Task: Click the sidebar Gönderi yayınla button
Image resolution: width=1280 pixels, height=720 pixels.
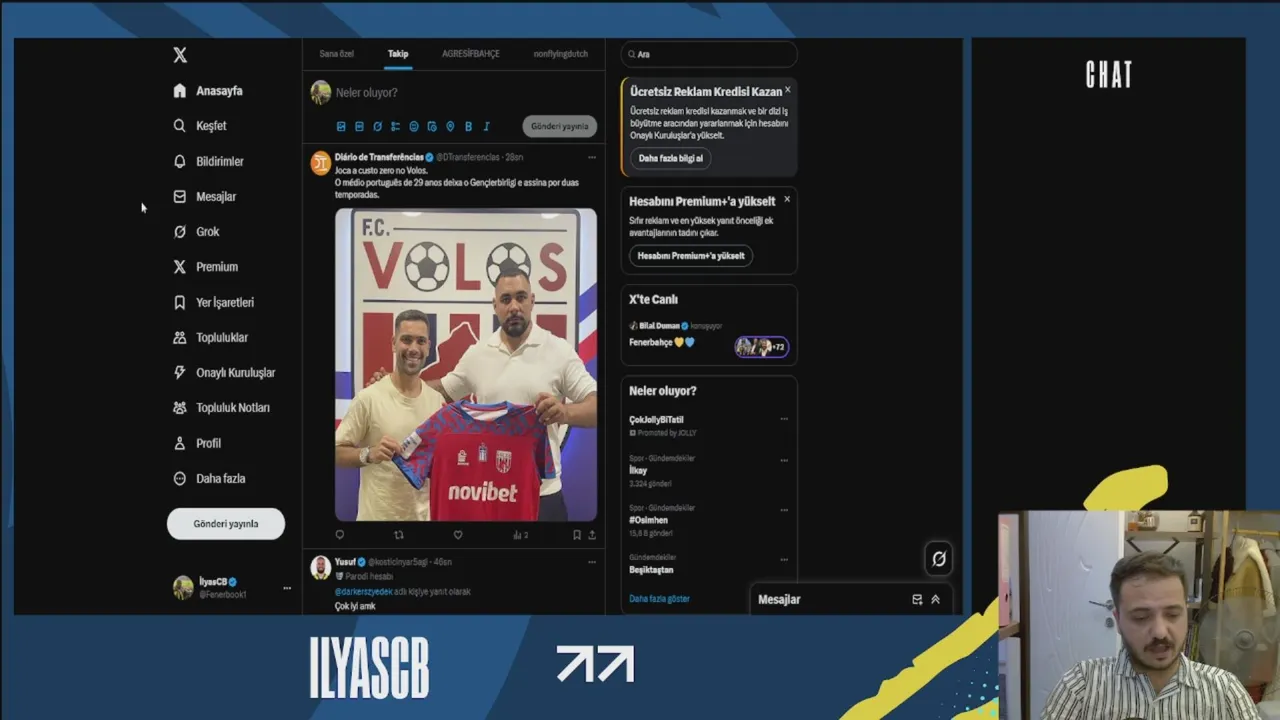Action: [x=226, y=524]
